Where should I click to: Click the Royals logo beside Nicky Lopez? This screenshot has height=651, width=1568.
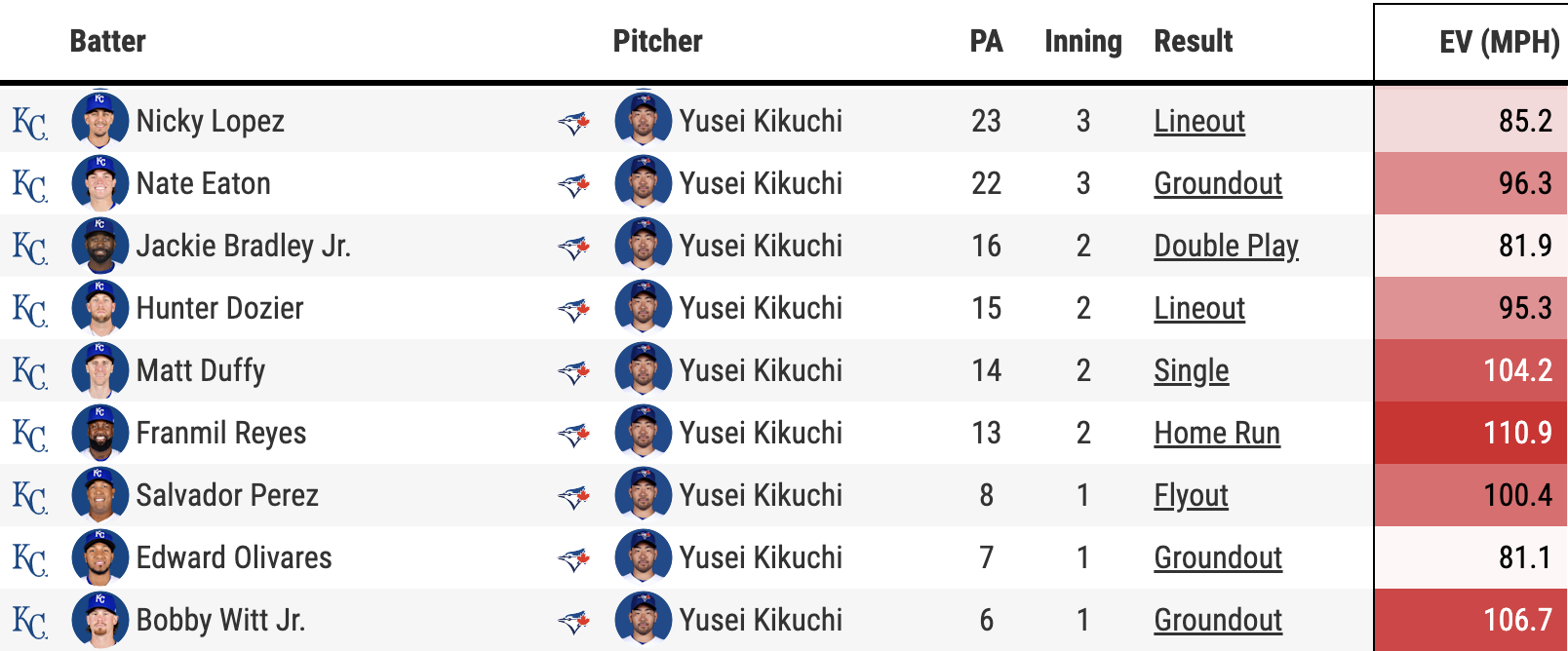[x=29, y=123]
